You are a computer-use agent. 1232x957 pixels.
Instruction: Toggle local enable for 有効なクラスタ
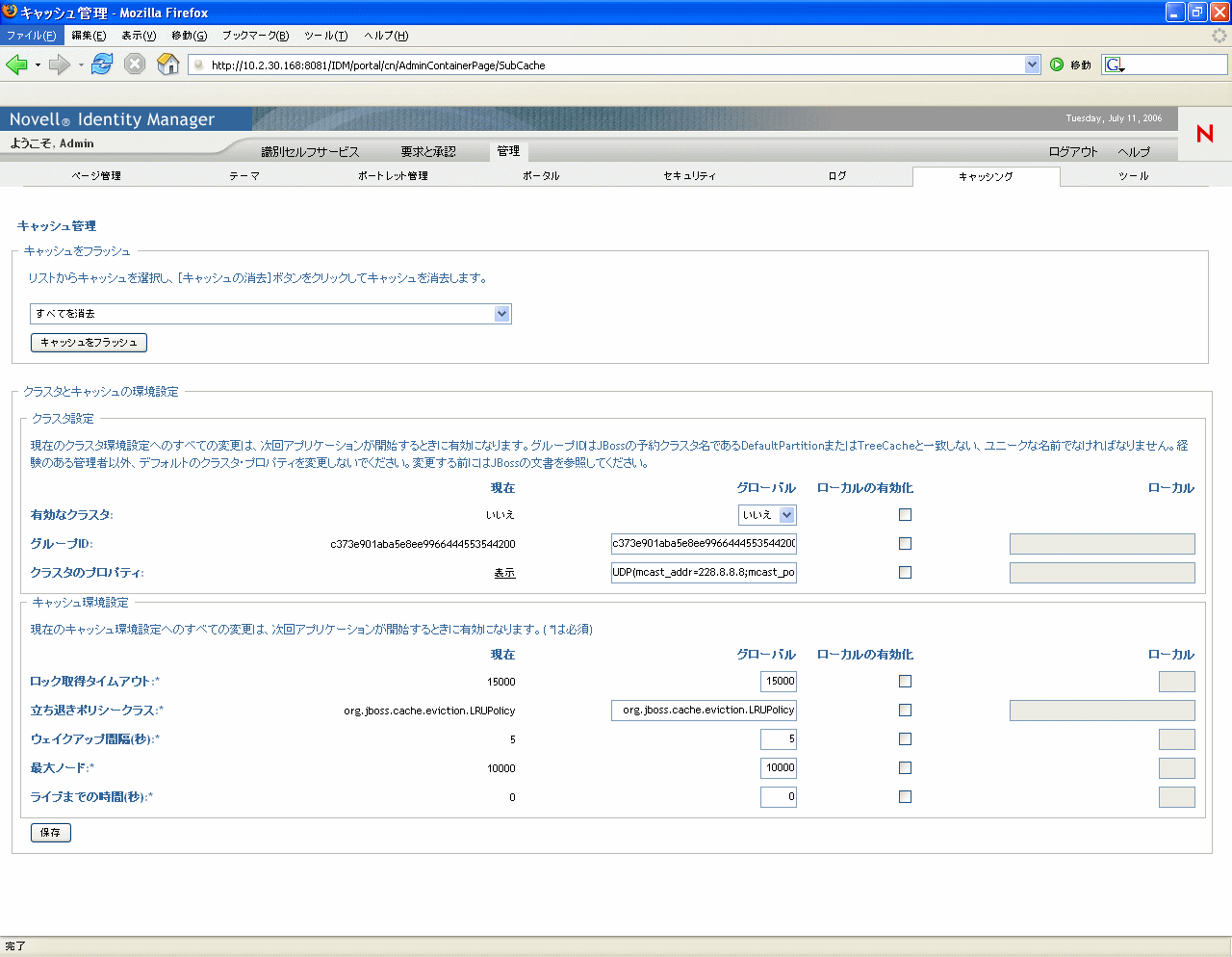click(905, 515)
